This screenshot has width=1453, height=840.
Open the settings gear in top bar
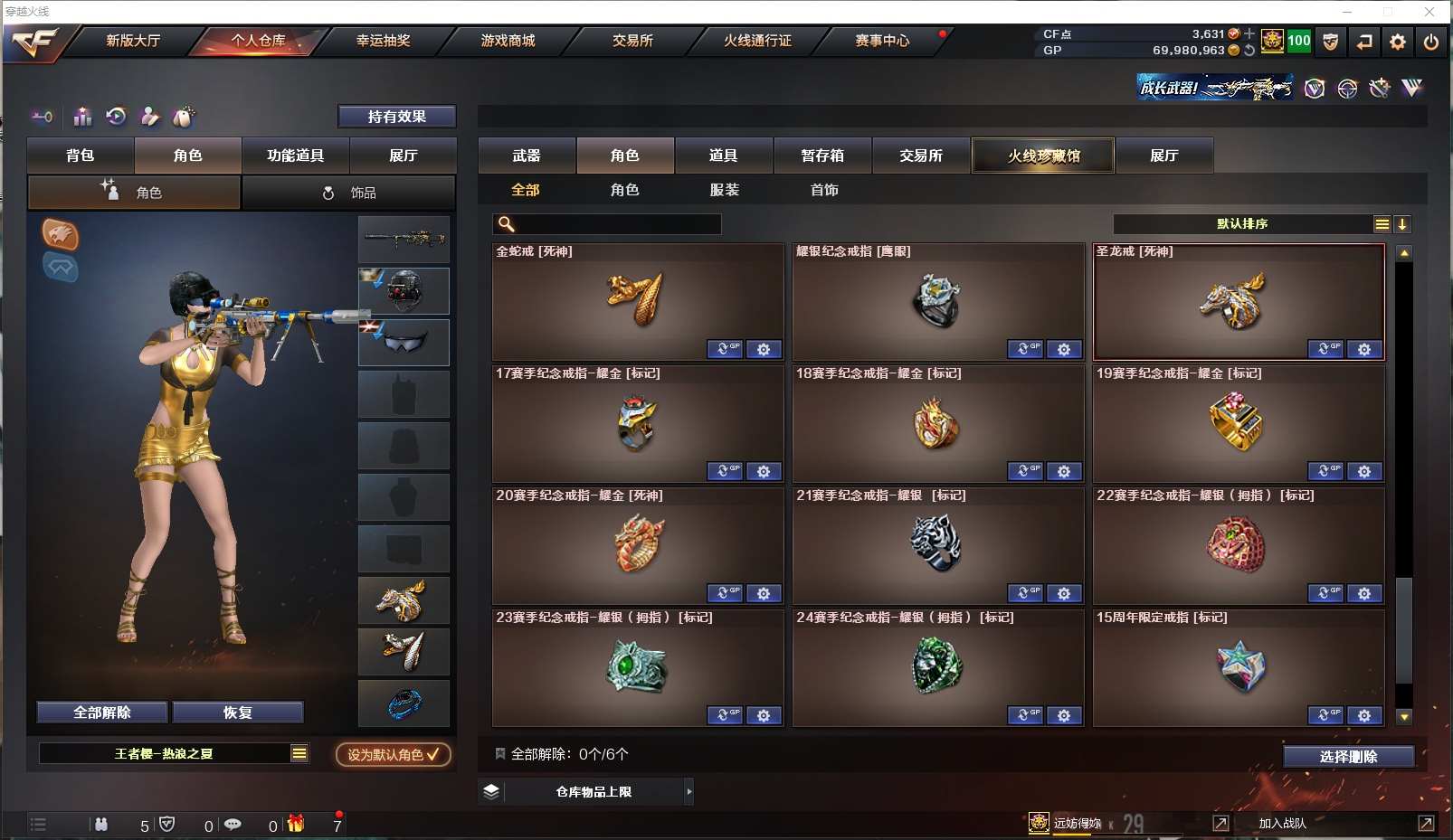click(x=1398, y=42)
